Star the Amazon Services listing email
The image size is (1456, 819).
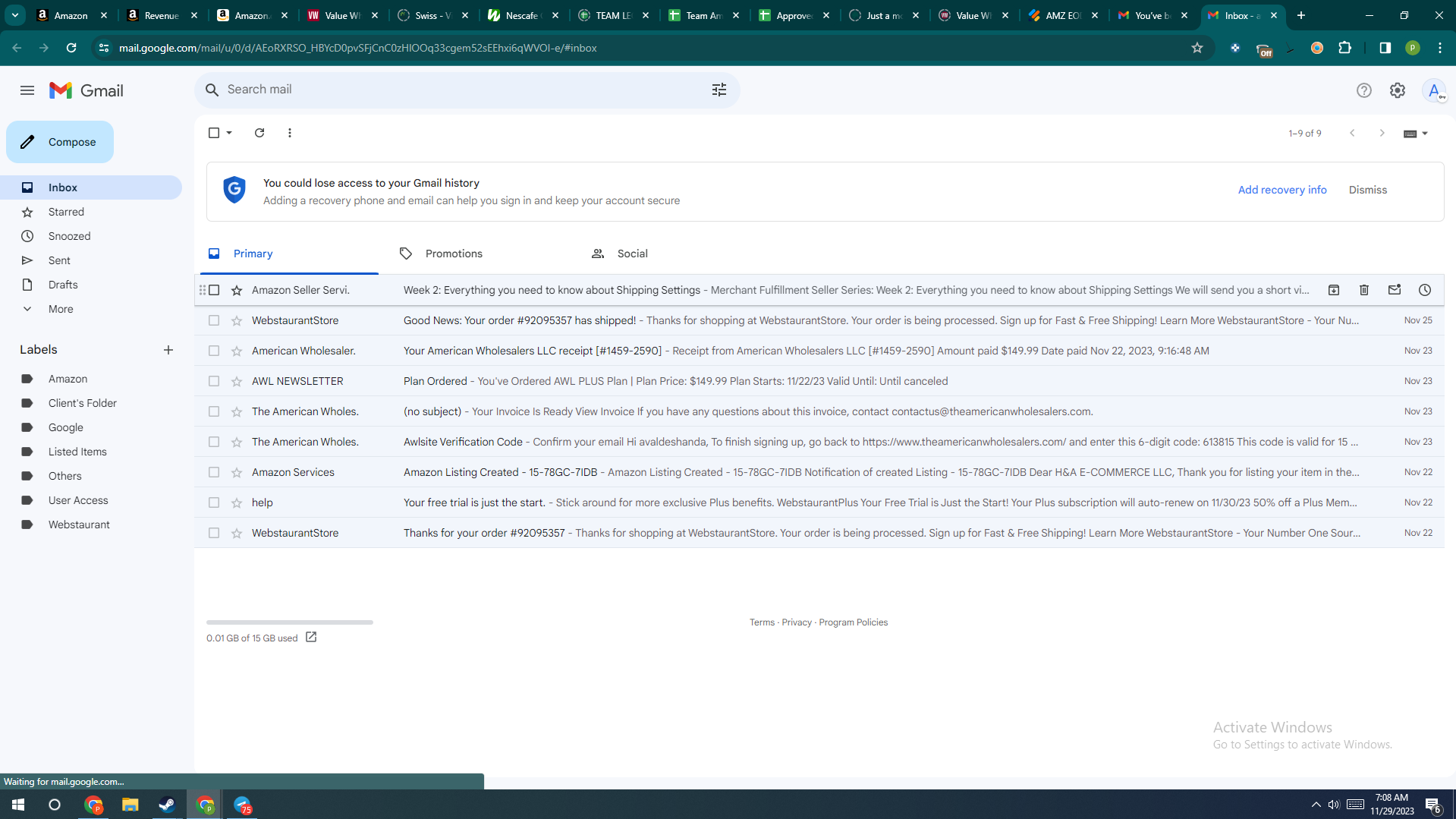pos(237,472)
